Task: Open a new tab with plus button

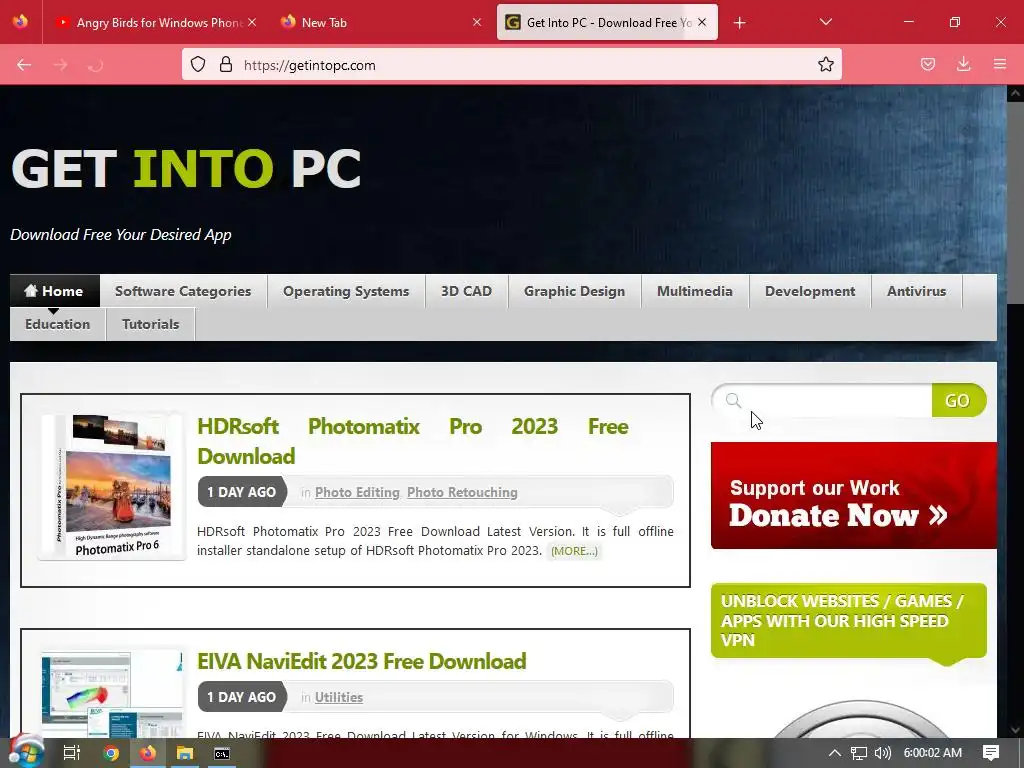Action: (x=739, y=23)
